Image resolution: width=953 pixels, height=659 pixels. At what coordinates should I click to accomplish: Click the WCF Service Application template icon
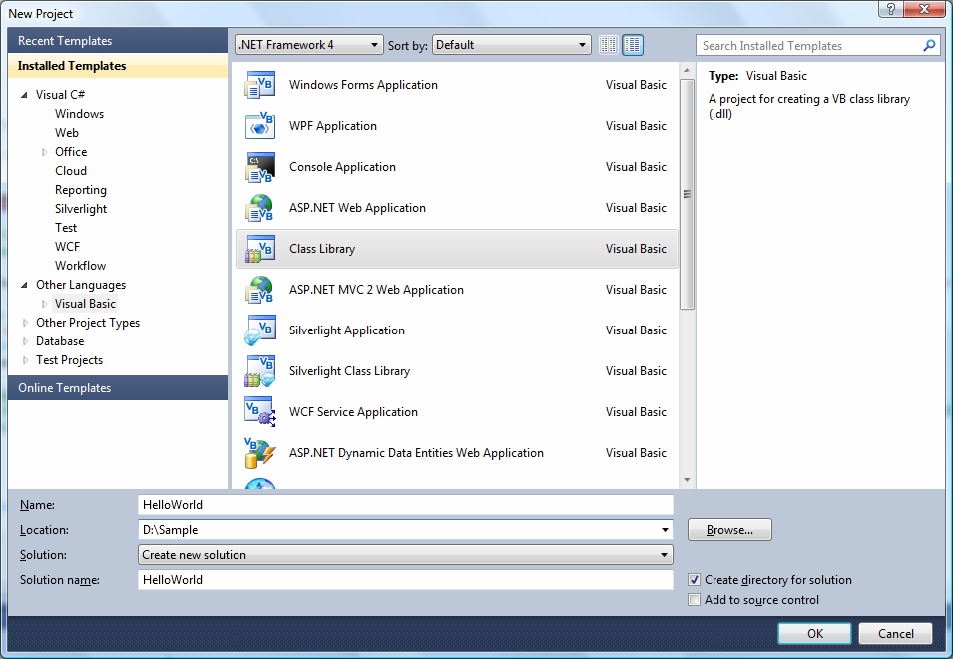[x=260, y=412]
